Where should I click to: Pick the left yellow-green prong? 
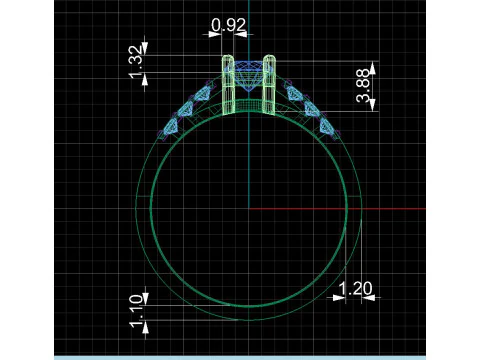[228, 85]
